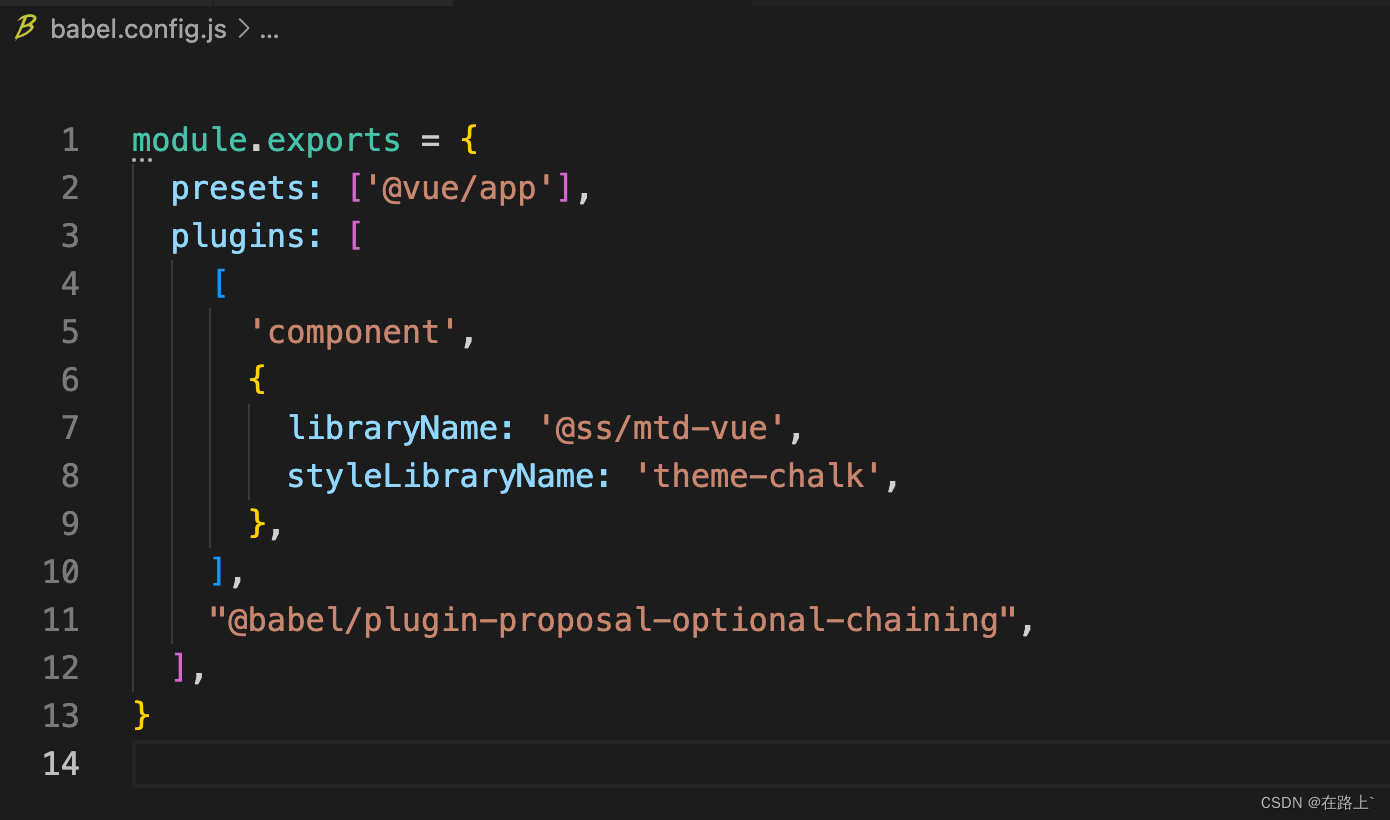Viewport: 1390px width, 820px height.
Task: Select line number 11 in gutter
Action: pyautogui.click(x=61, y=620)
